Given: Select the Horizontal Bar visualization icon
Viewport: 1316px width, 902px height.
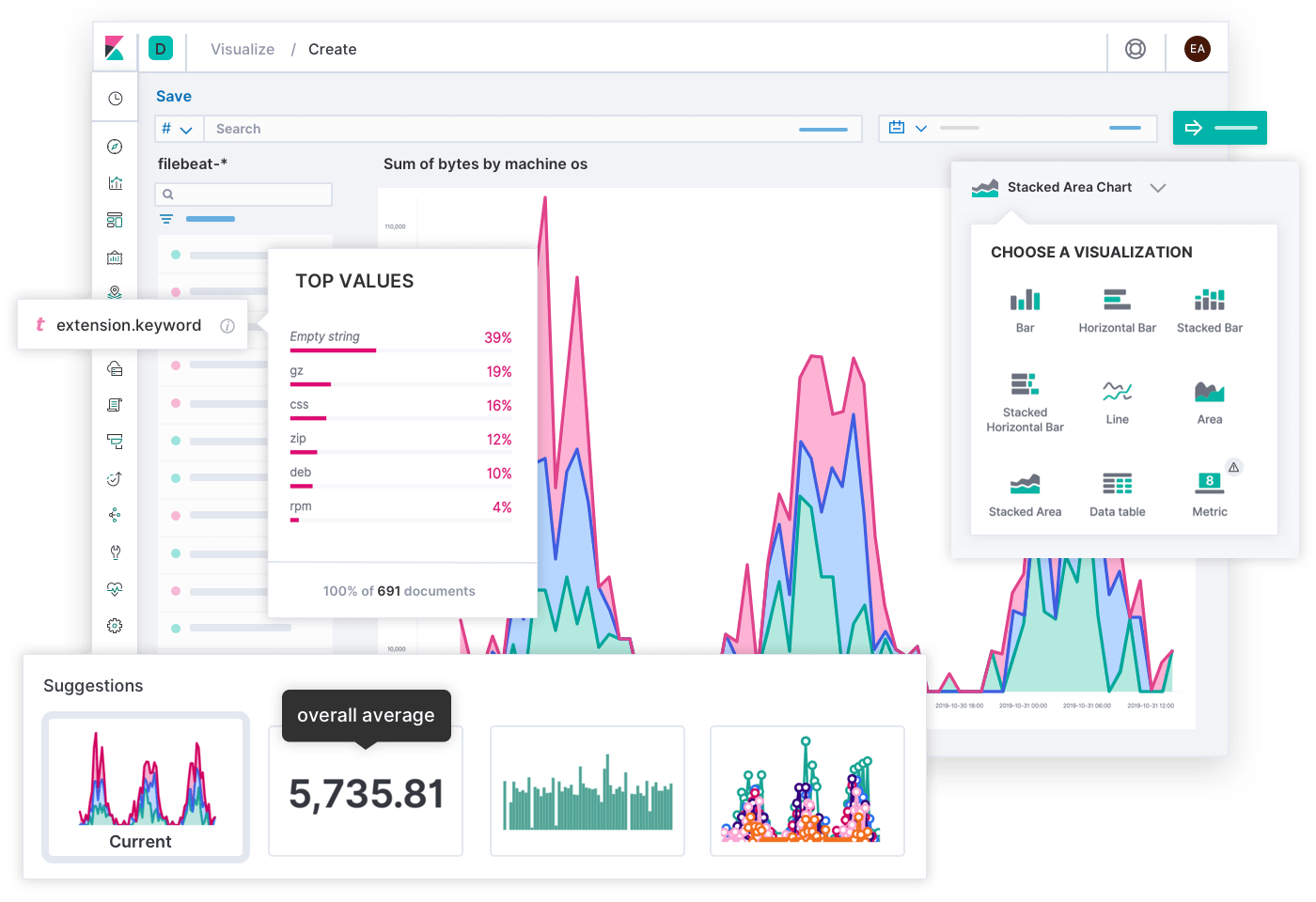Looking at the screenshot, I should coord(1117,300).
